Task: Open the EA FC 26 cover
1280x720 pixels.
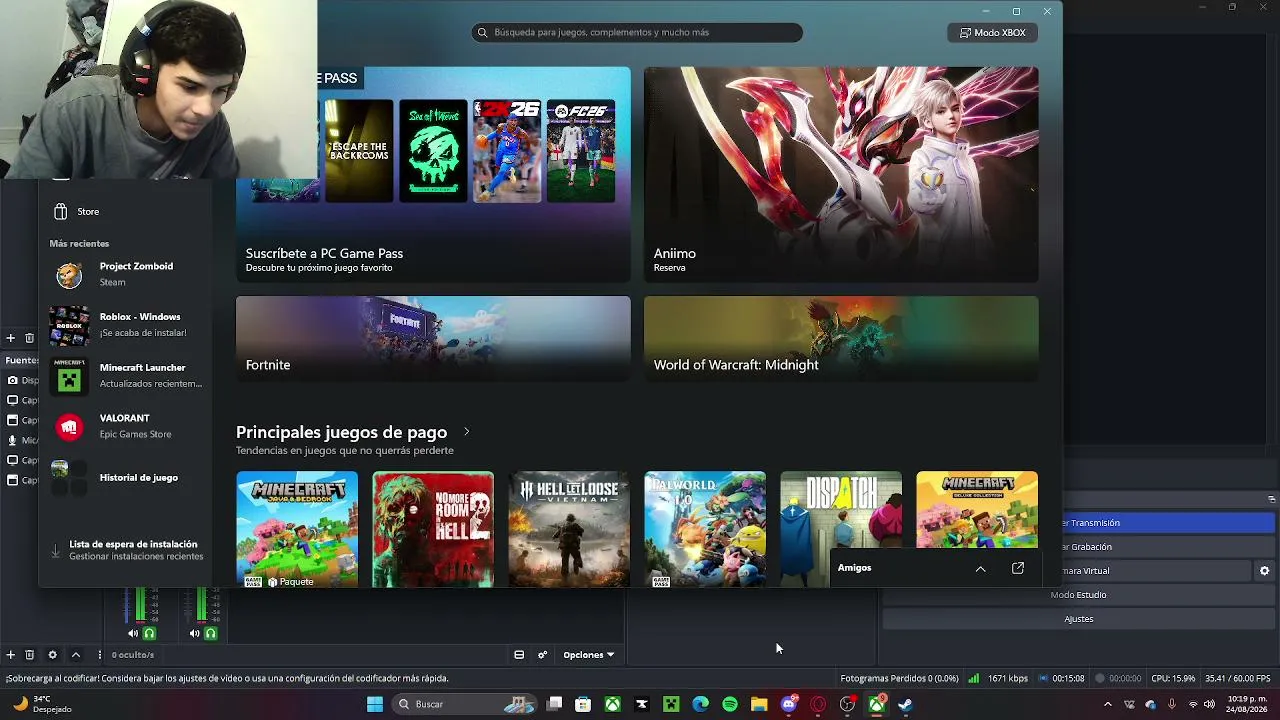Action: [x=581, y=151]
